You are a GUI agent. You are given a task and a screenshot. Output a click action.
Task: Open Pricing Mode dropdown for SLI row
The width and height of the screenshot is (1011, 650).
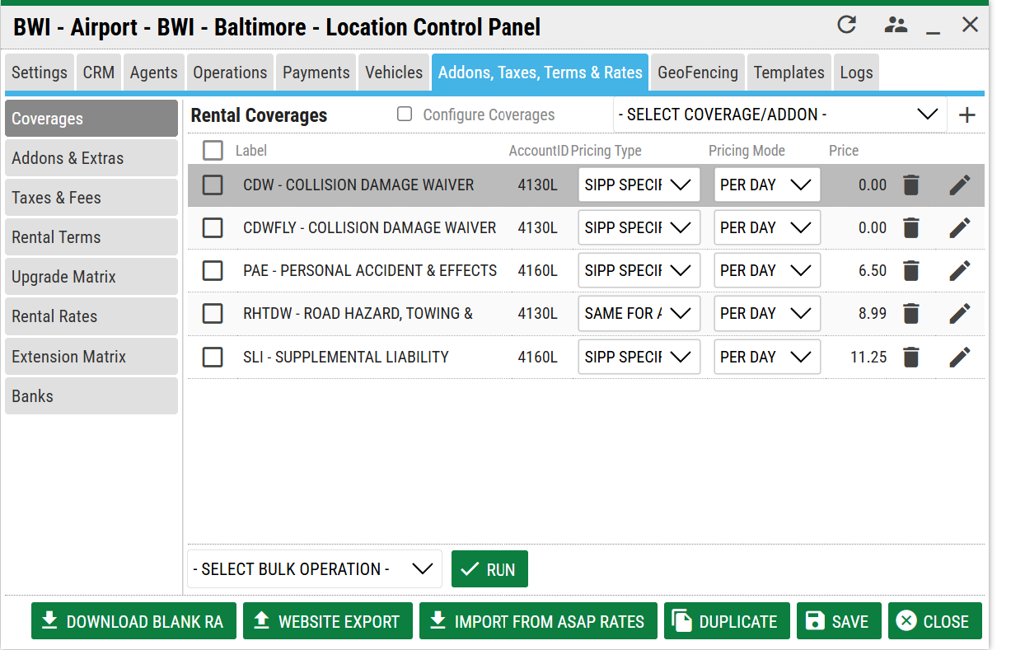pos(766,357)
